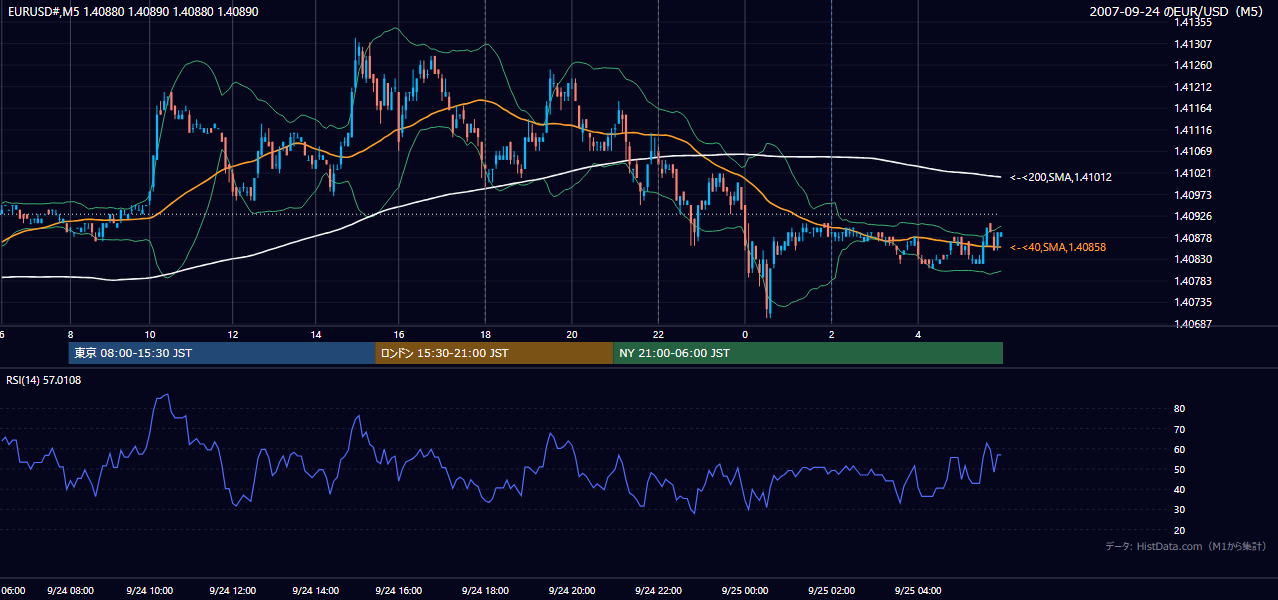Image resolution: width=1278 pixels, height=600 pixels.
Task: Click RSI level 80 on axis
Action: [1180, 409]
